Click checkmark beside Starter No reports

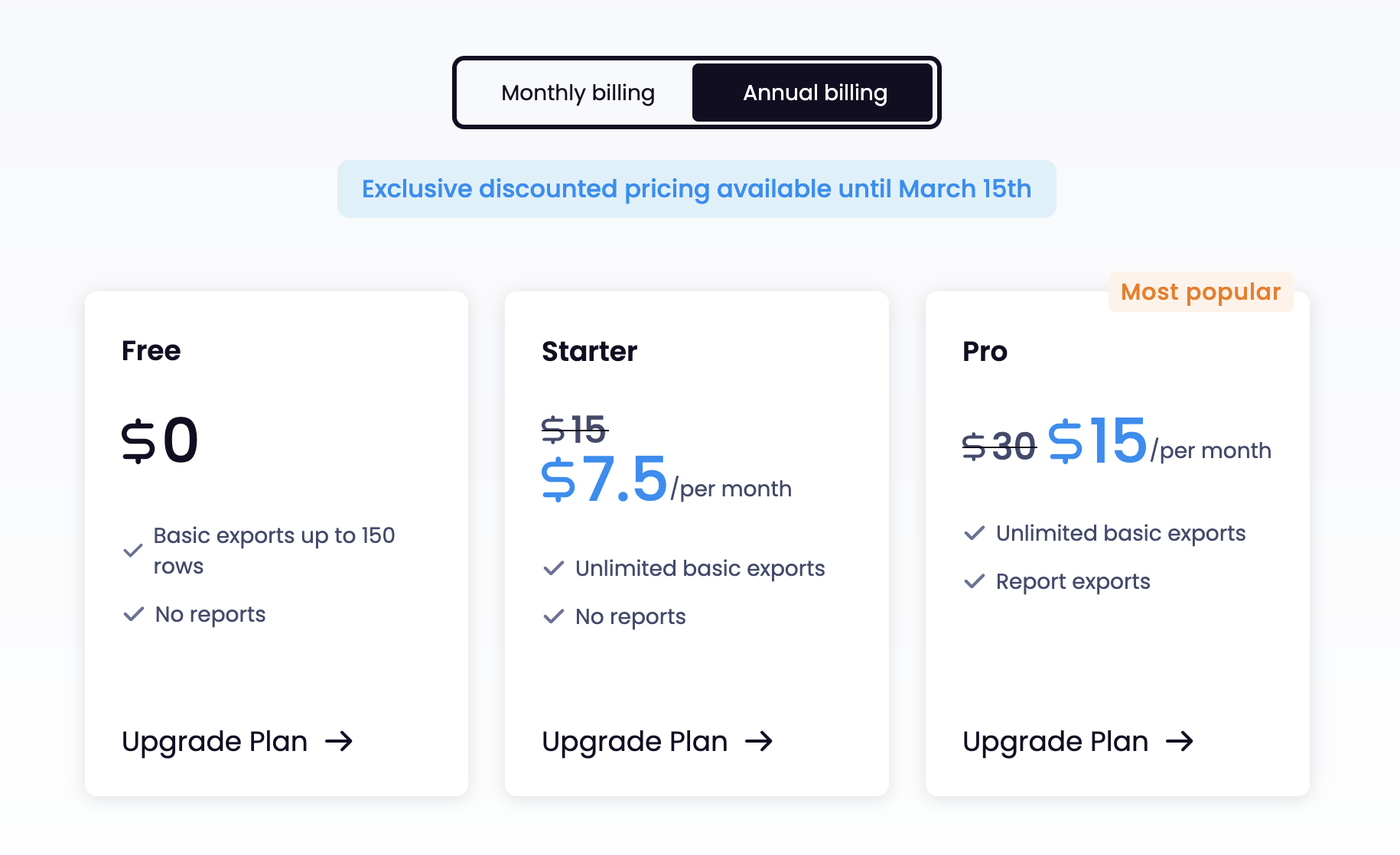click(x=554, y=616)
